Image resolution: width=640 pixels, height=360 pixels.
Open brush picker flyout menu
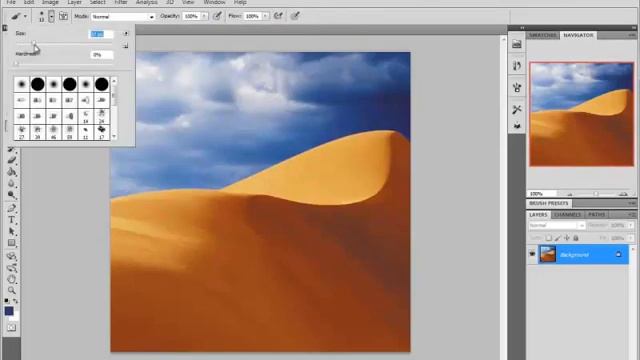click(x=125, y=33)
